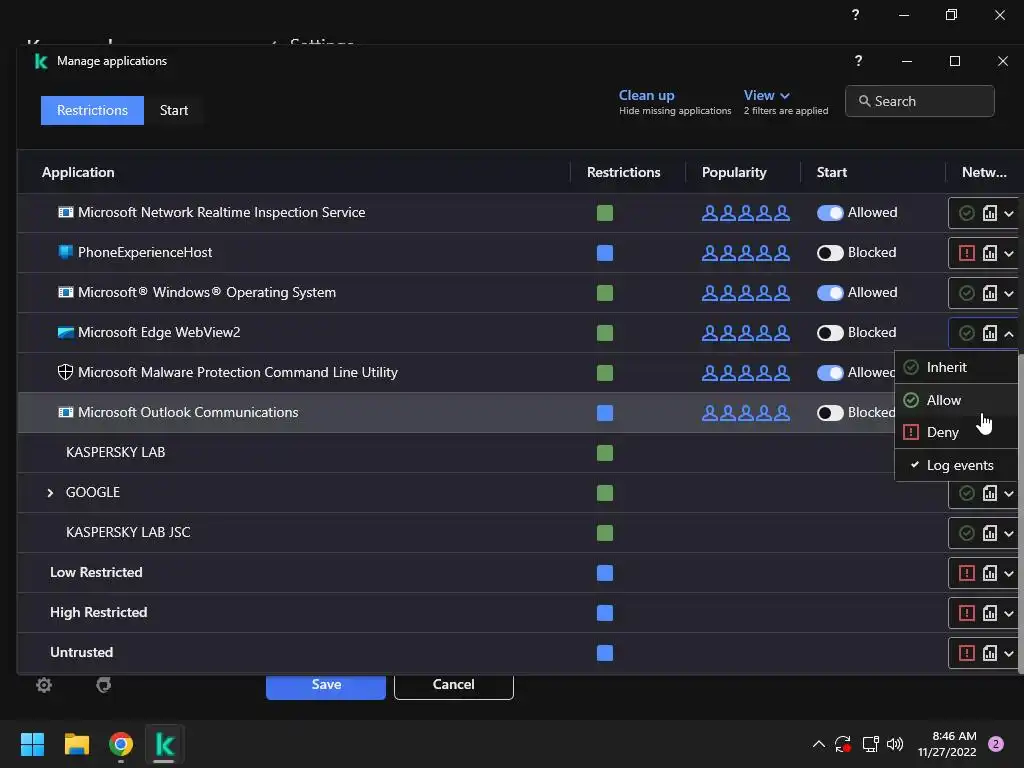
Task: Toggle Start switch for PhoneExperienceHost
Action: (x=830, y=253)
